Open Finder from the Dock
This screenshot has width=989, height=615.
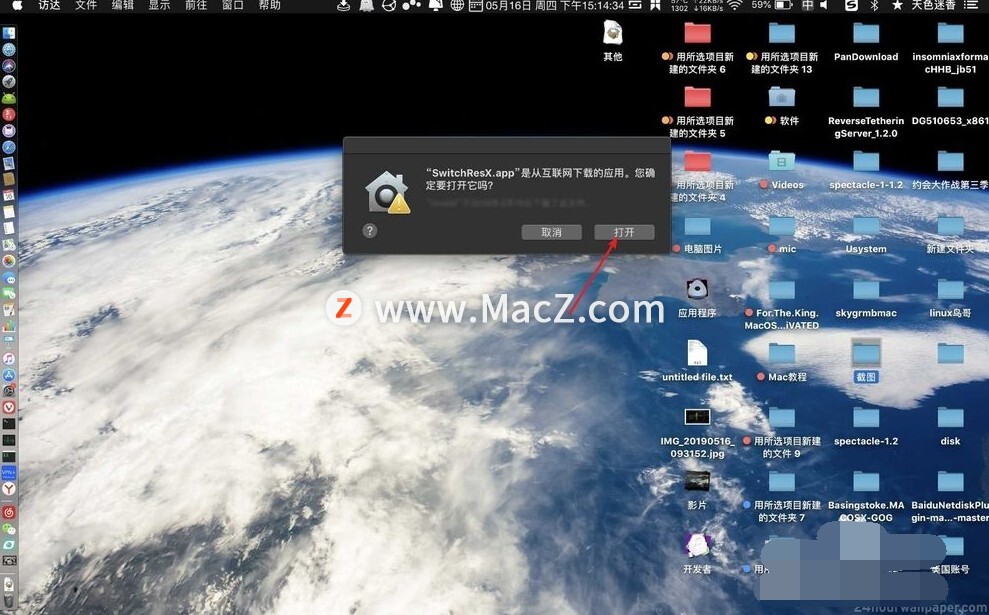pos(9,33)
